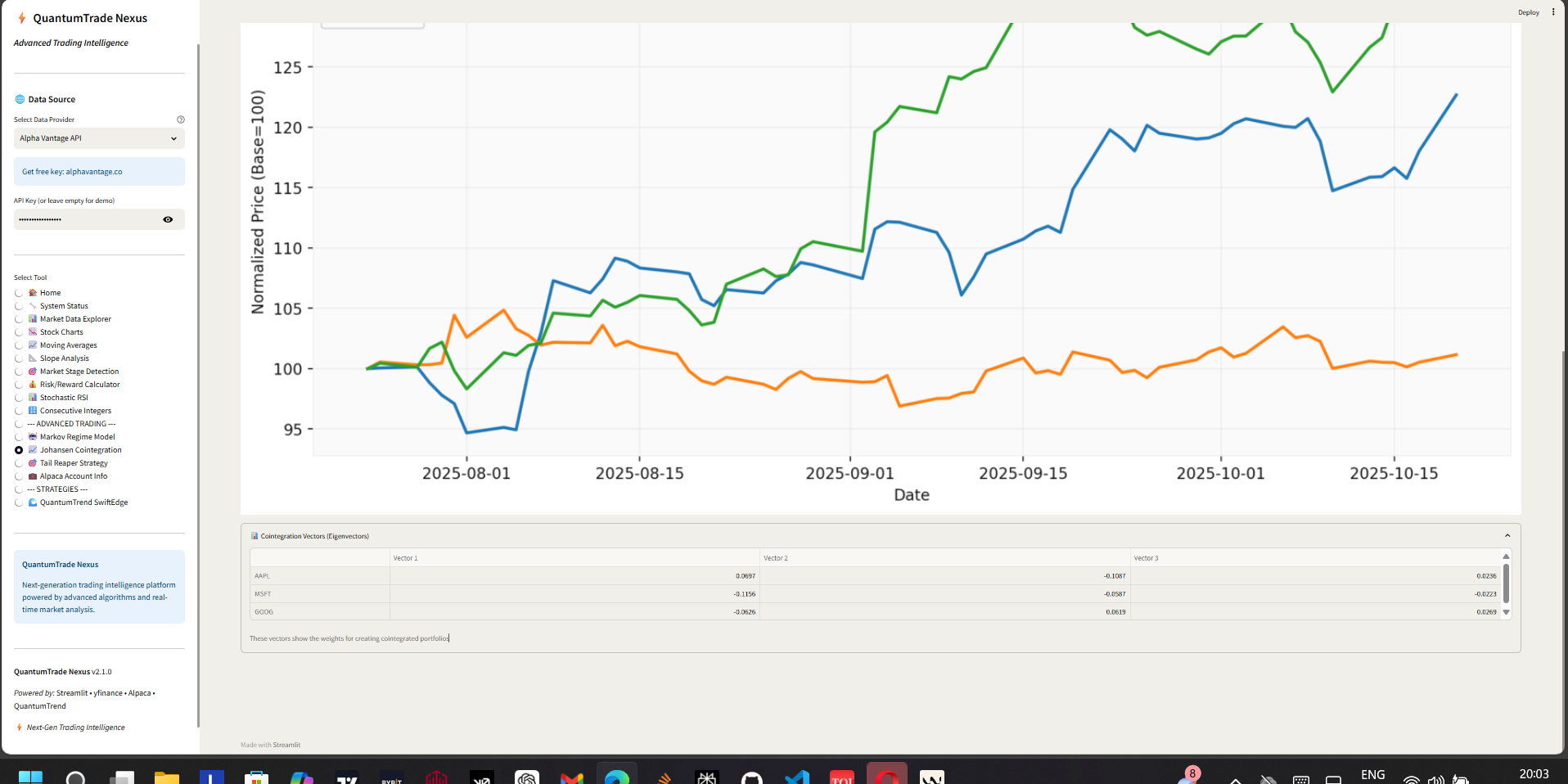Open Microsoft Edge from taskbar
This screenshot has height=784, width=1568.
coord(617,777)
